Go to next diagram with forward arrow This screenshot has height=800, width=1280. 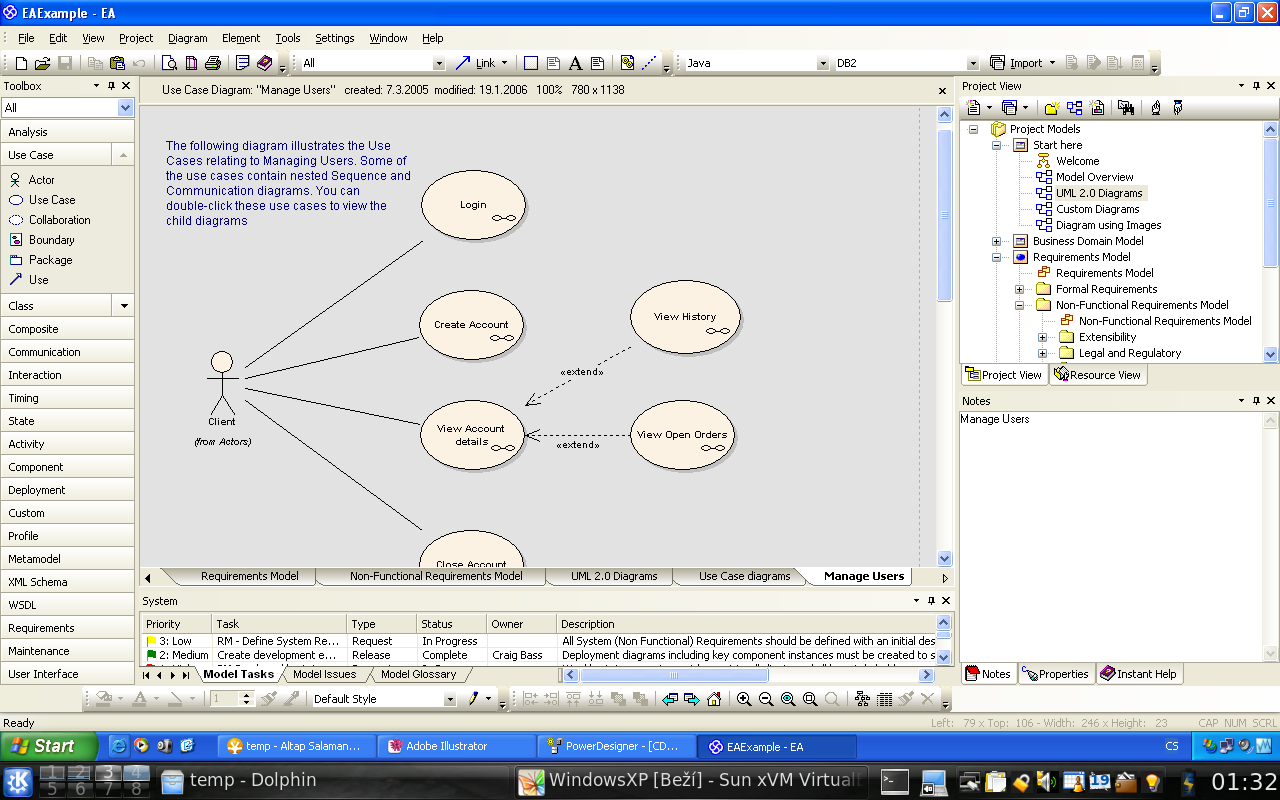point(692,699)
